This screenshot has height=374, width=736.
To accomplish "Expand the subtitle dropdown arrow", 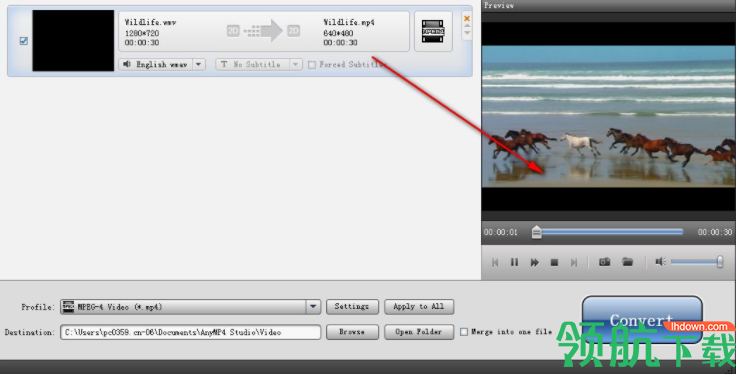I will click(x=296, y=64).
